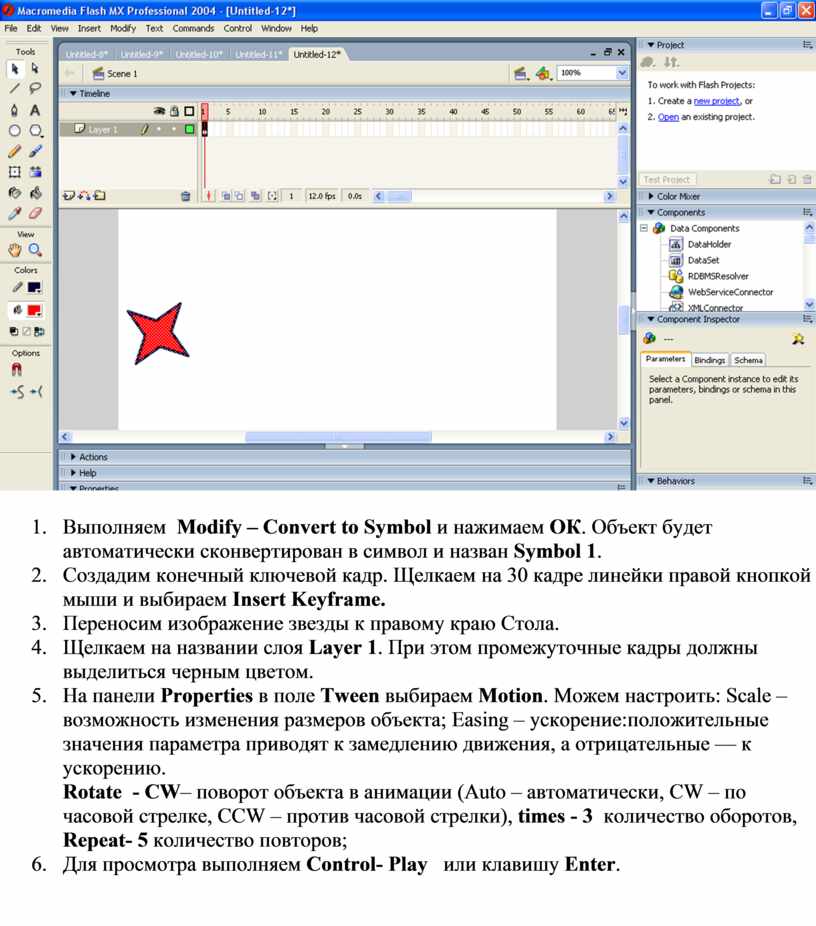This screenshot has width=816, height=926.
Task: Select the Pencil tool
Action: [15, 151]
